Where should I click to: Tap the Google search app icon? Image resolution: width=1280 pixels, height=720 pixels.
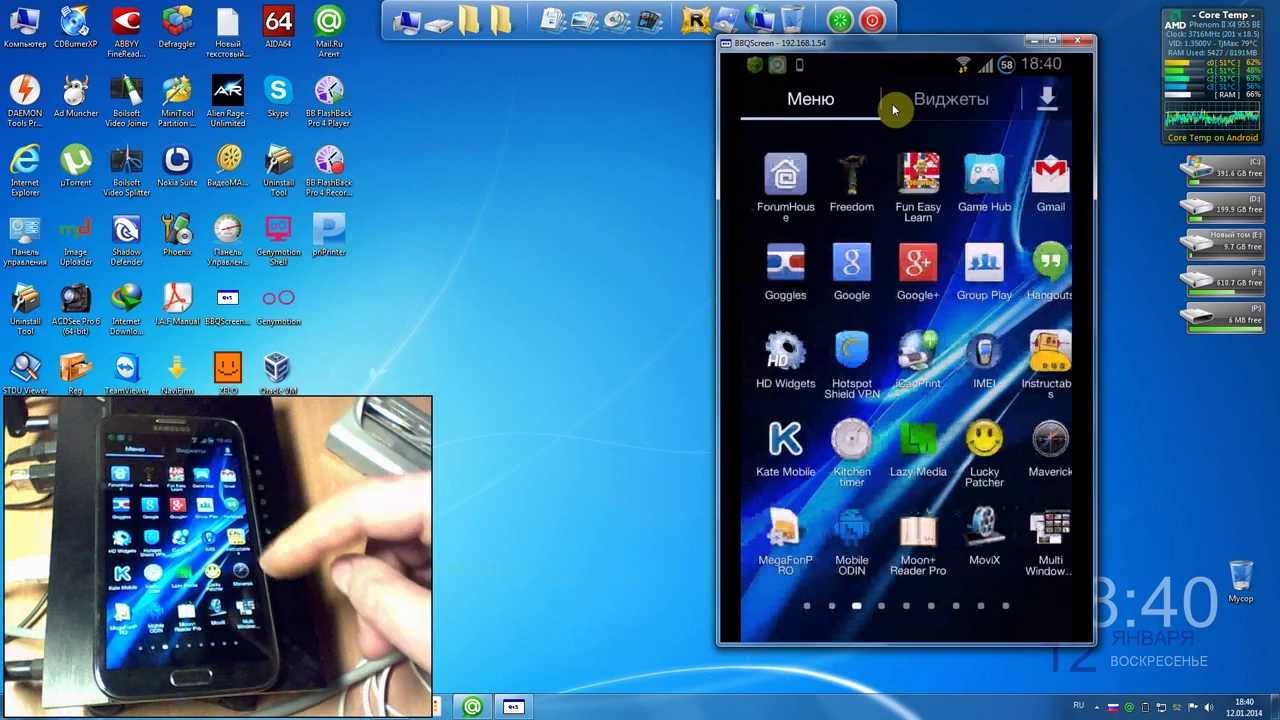click(x=852, y=270)
